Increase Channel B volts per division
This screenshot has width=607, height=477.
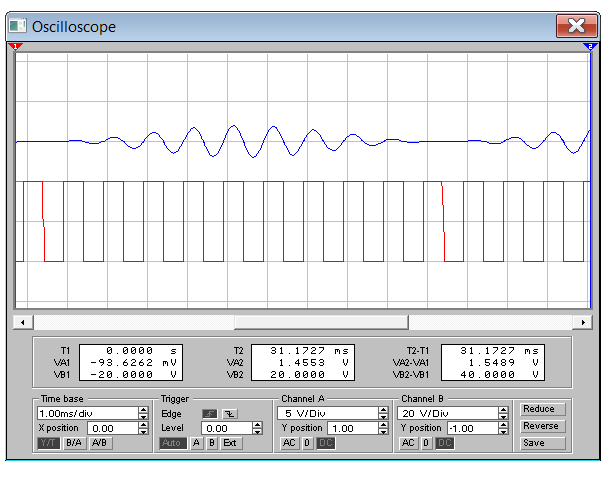pyautogui.click(x=503, y=410)
